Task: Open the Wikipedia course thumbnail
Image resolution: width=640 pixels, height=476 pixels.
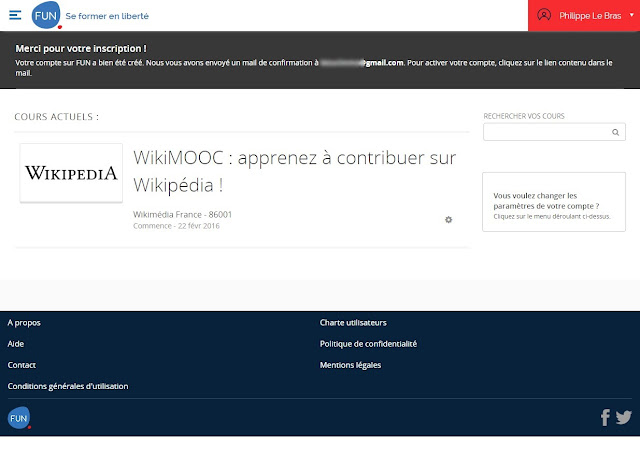Action: tap(71, 173)
